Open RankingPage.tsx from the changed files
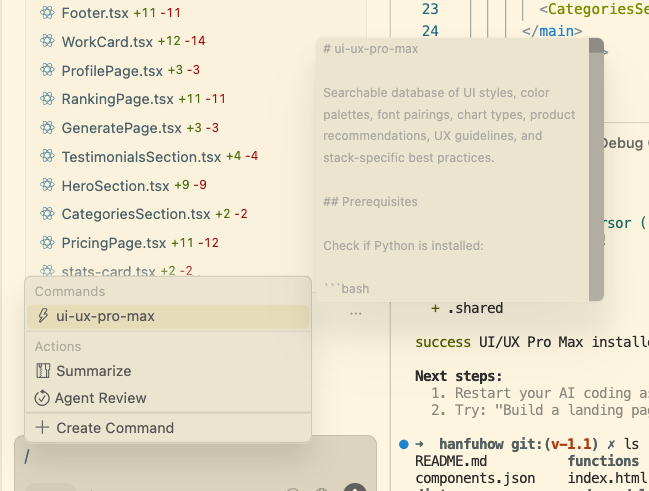The width and height of the screenshot is (649, 491). click(x=118, y=99)
